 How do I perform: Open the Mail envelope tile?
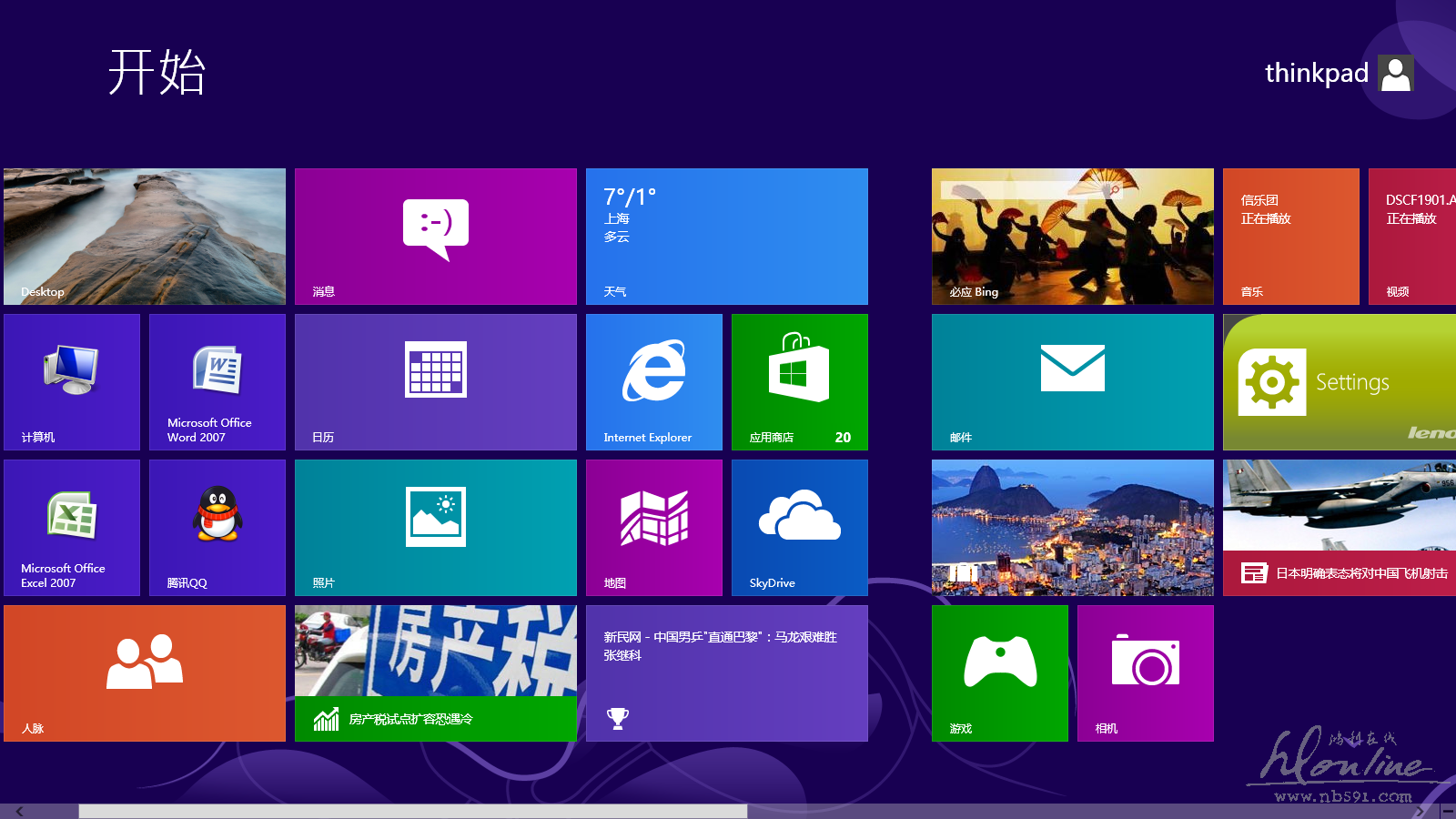[x=1072, y=381]
